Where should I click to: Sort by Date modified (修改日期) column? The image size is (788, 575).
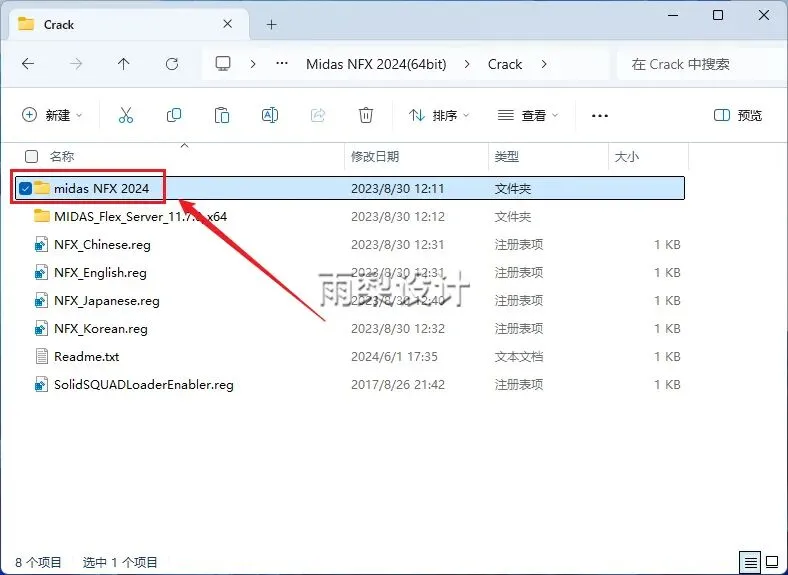pos(375,156)
